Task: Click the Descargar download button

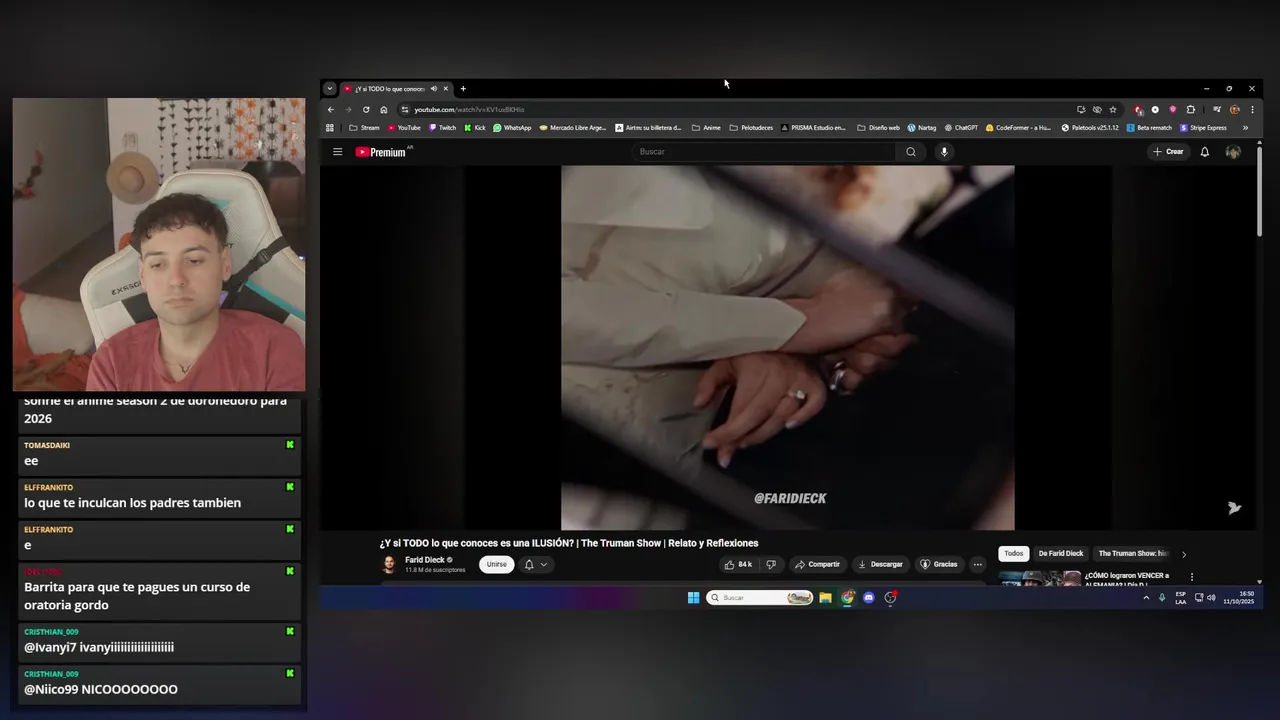Action: pyautogui.click(x=880, y=565)
